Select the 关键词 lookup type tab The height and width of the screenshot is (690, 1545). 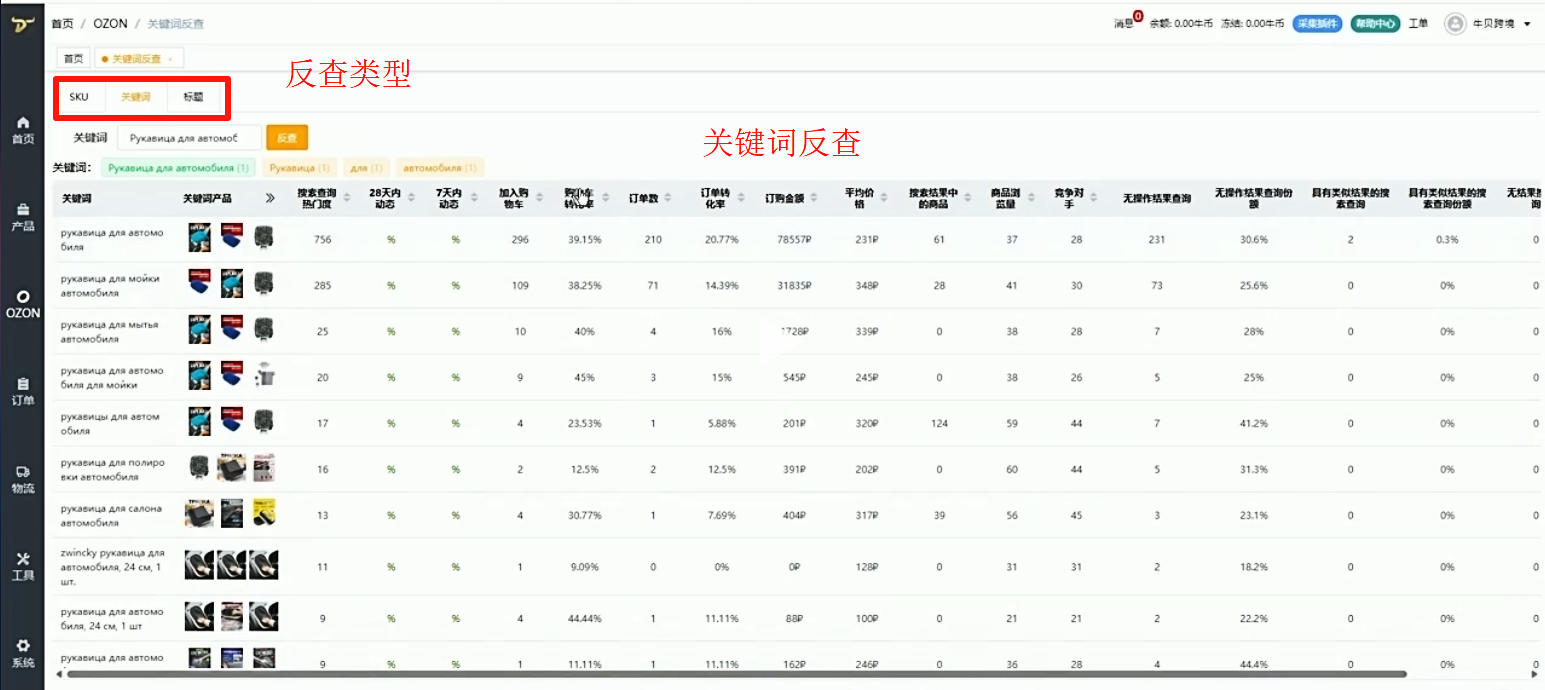135,97
